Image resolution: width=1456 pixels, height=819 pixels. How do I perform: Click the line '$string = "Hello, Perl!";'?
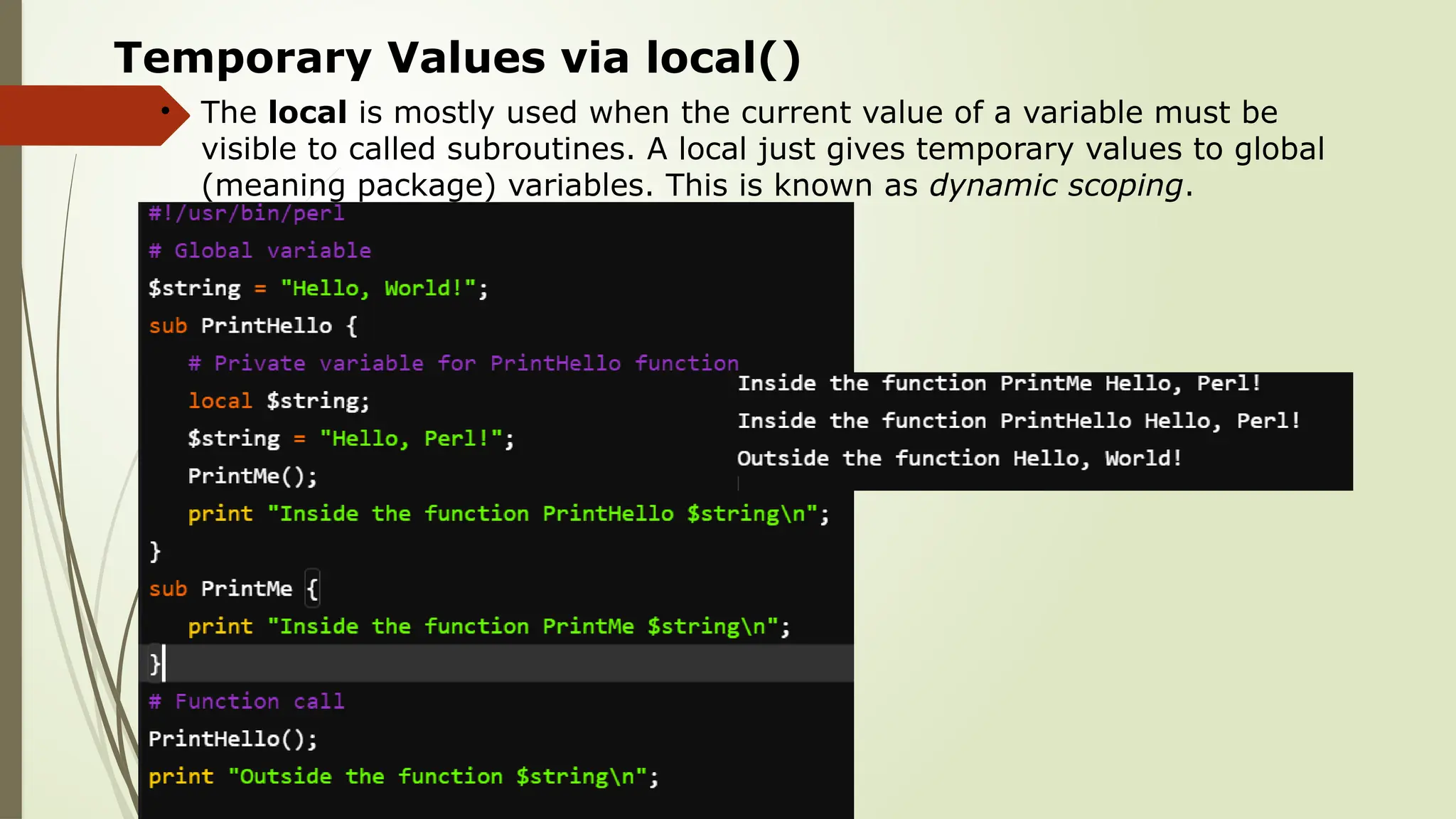(x=351, y=439)
